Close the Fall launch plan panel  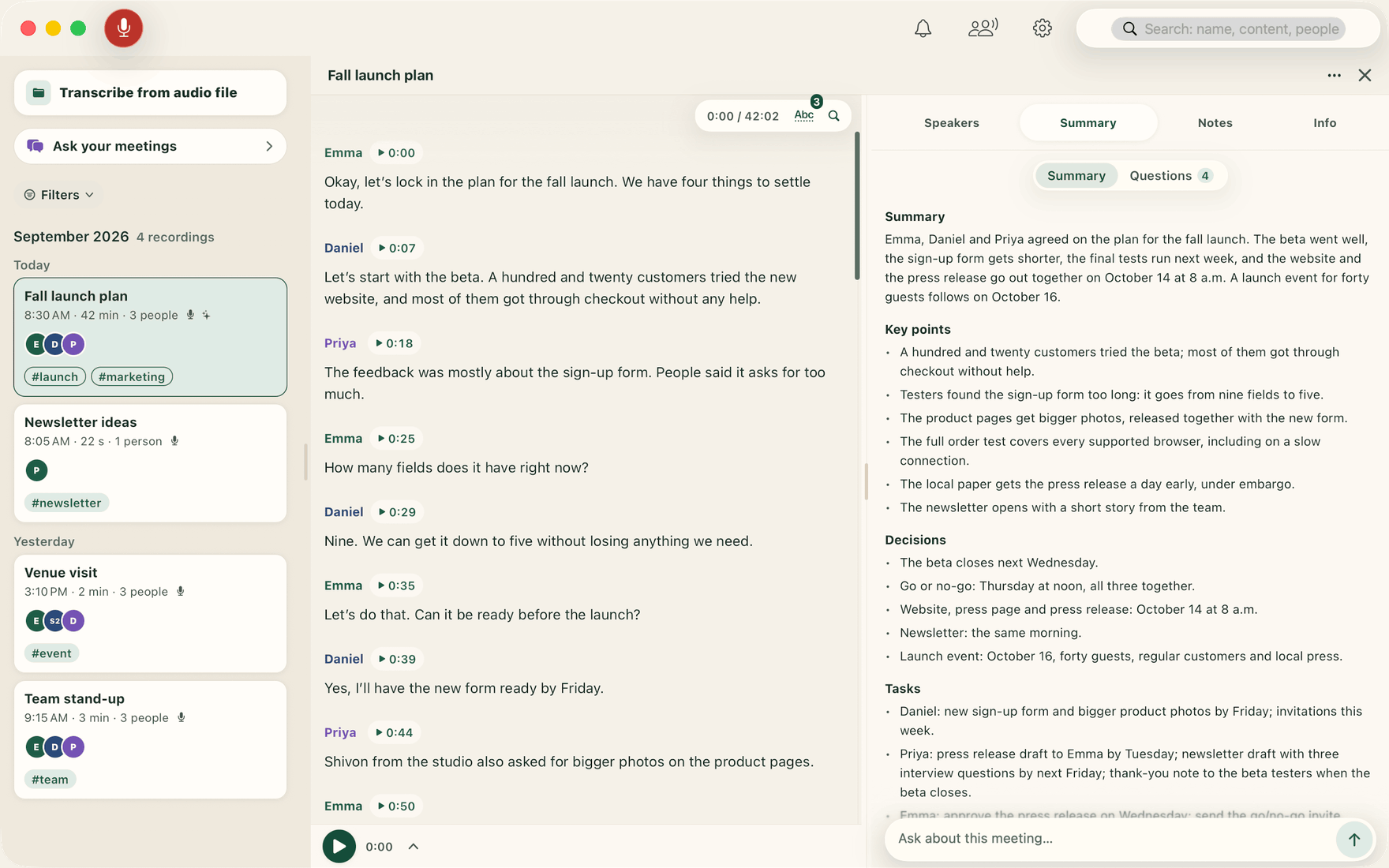point(1365,76)
